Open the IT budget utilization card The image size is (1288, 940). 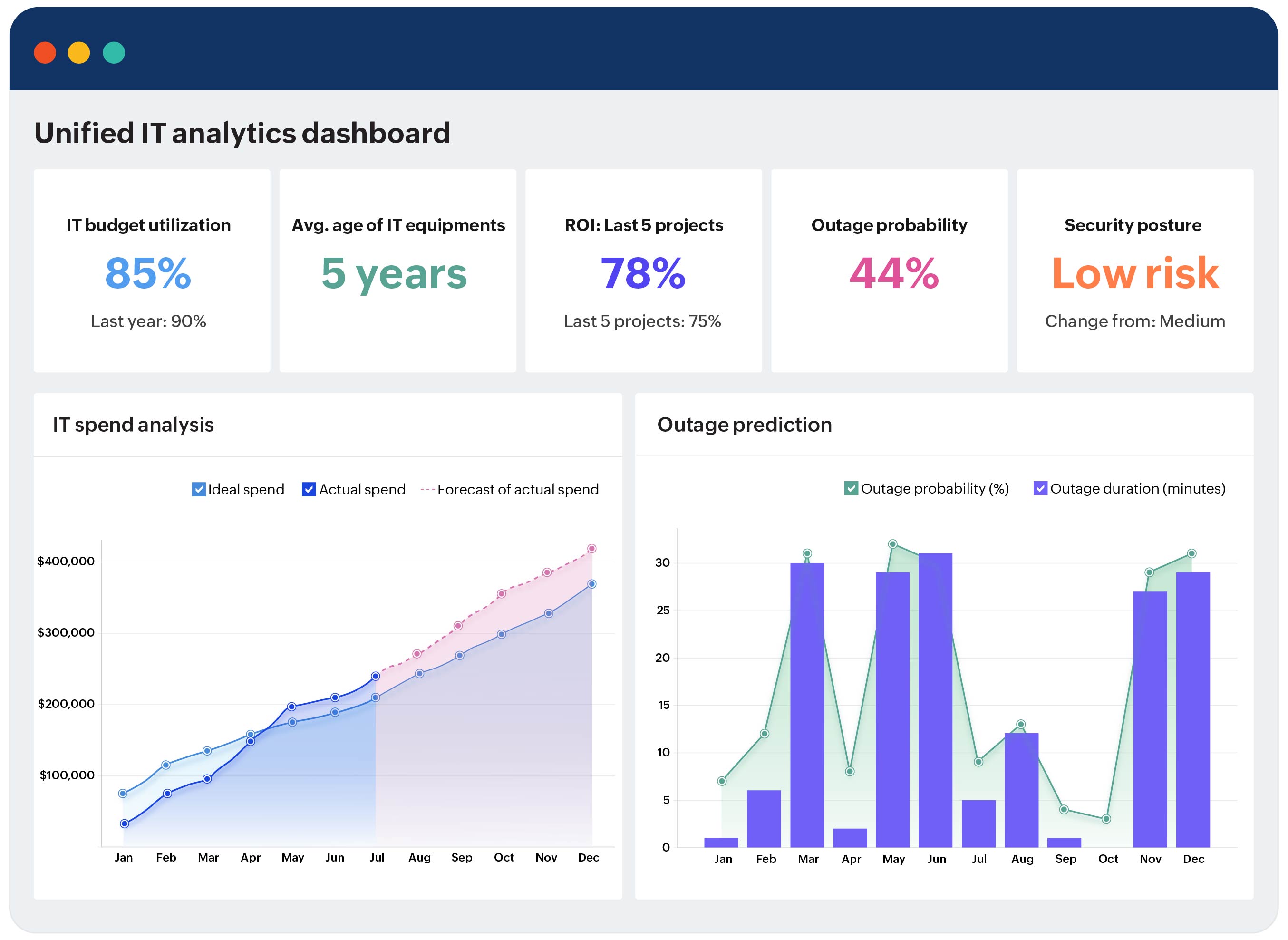pyautogui.click(x=152, y=271)
